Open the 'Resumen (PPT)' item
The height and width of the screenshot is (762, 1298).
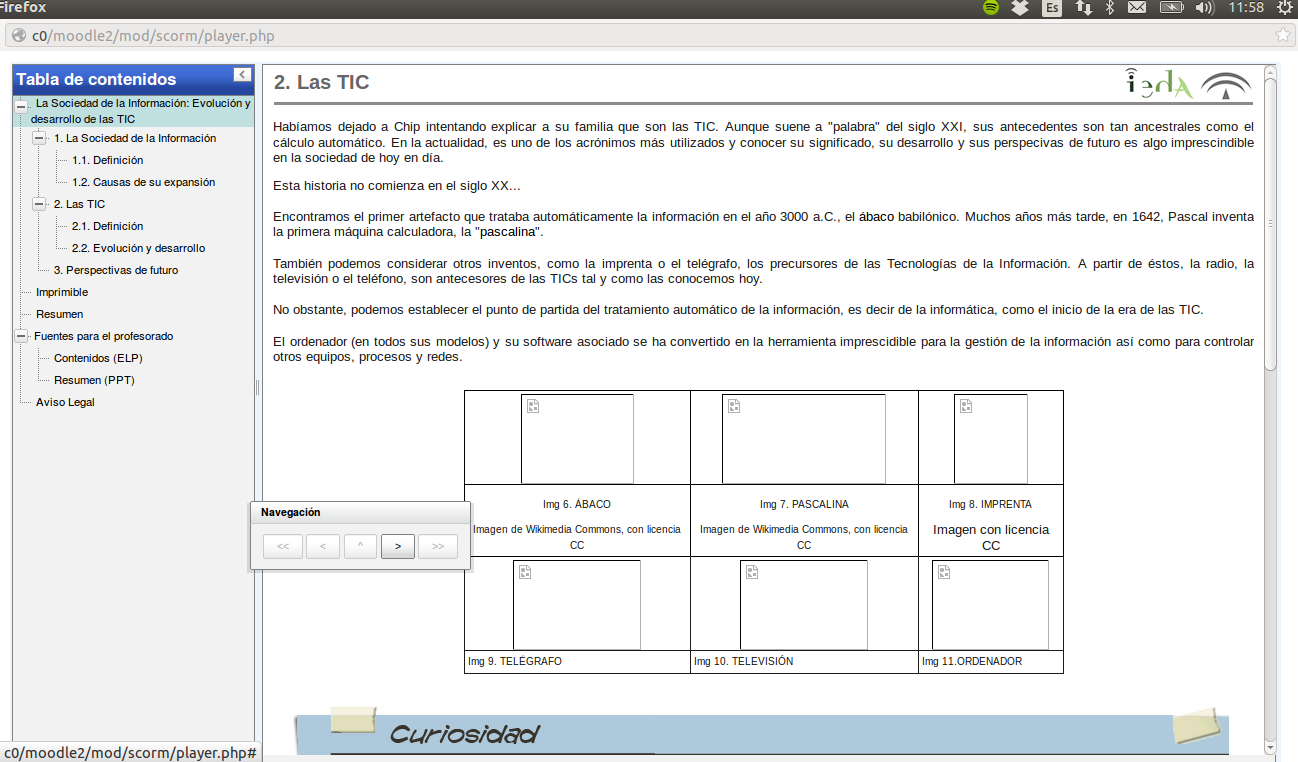point(94,380)
